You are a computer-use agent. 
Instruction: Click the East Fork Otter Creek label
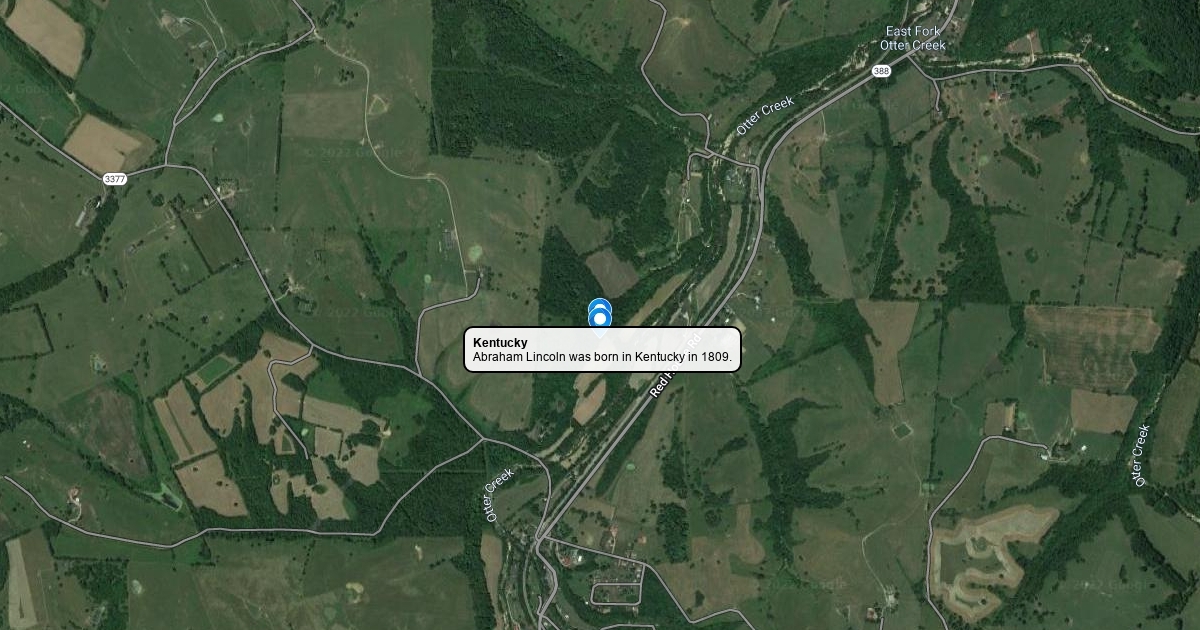tap(913, 38)
